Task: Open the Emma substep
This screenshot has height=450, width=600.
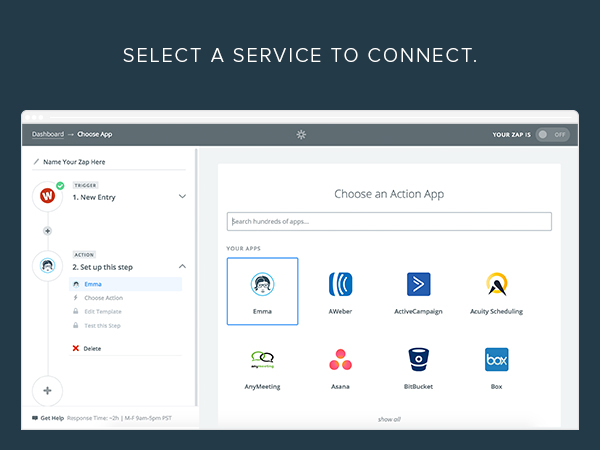Action: click(126, 284)
